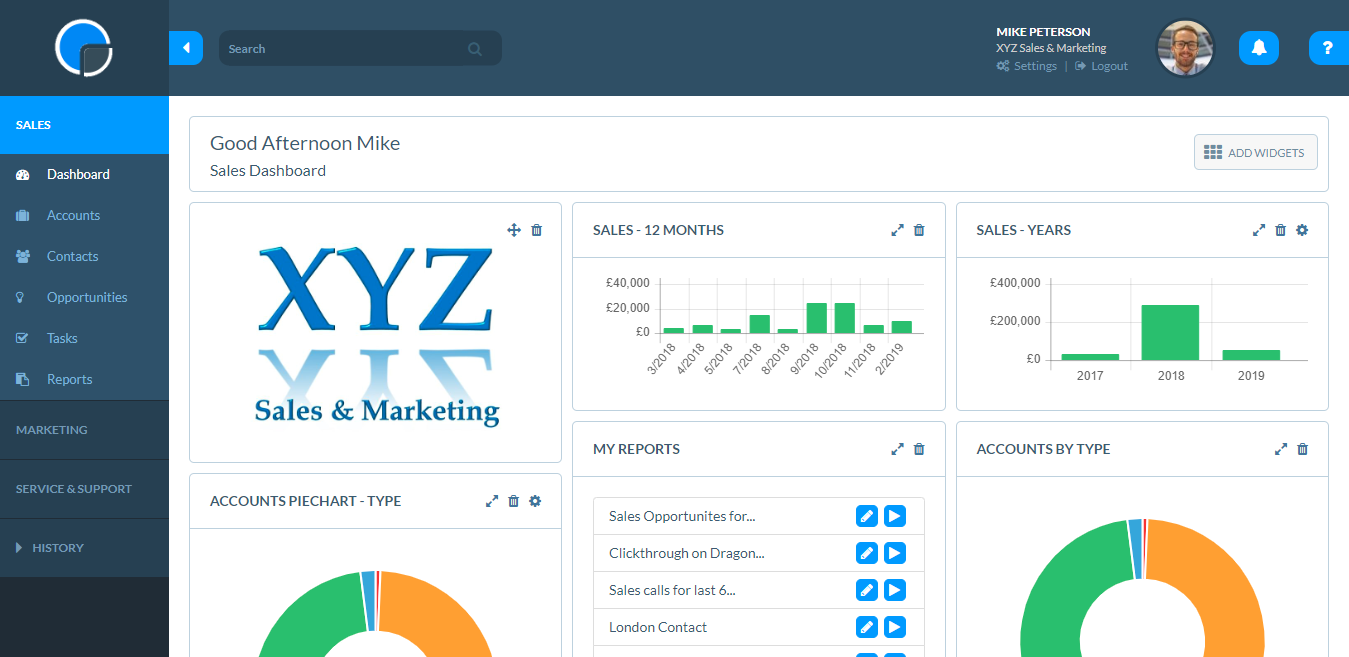Image resolution: width=1349 pixels, height=657 pixels.
Task: Open the Settings link
Action: 1027,66
